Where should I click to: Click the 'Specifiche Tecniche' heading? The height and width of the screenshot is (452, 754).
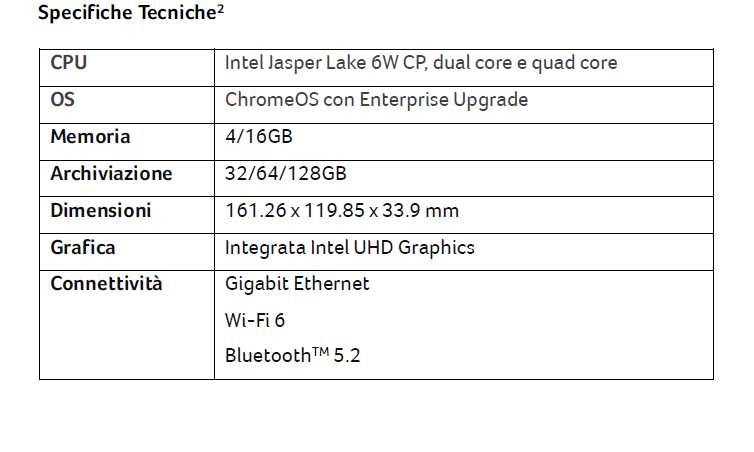pos(125,14)
